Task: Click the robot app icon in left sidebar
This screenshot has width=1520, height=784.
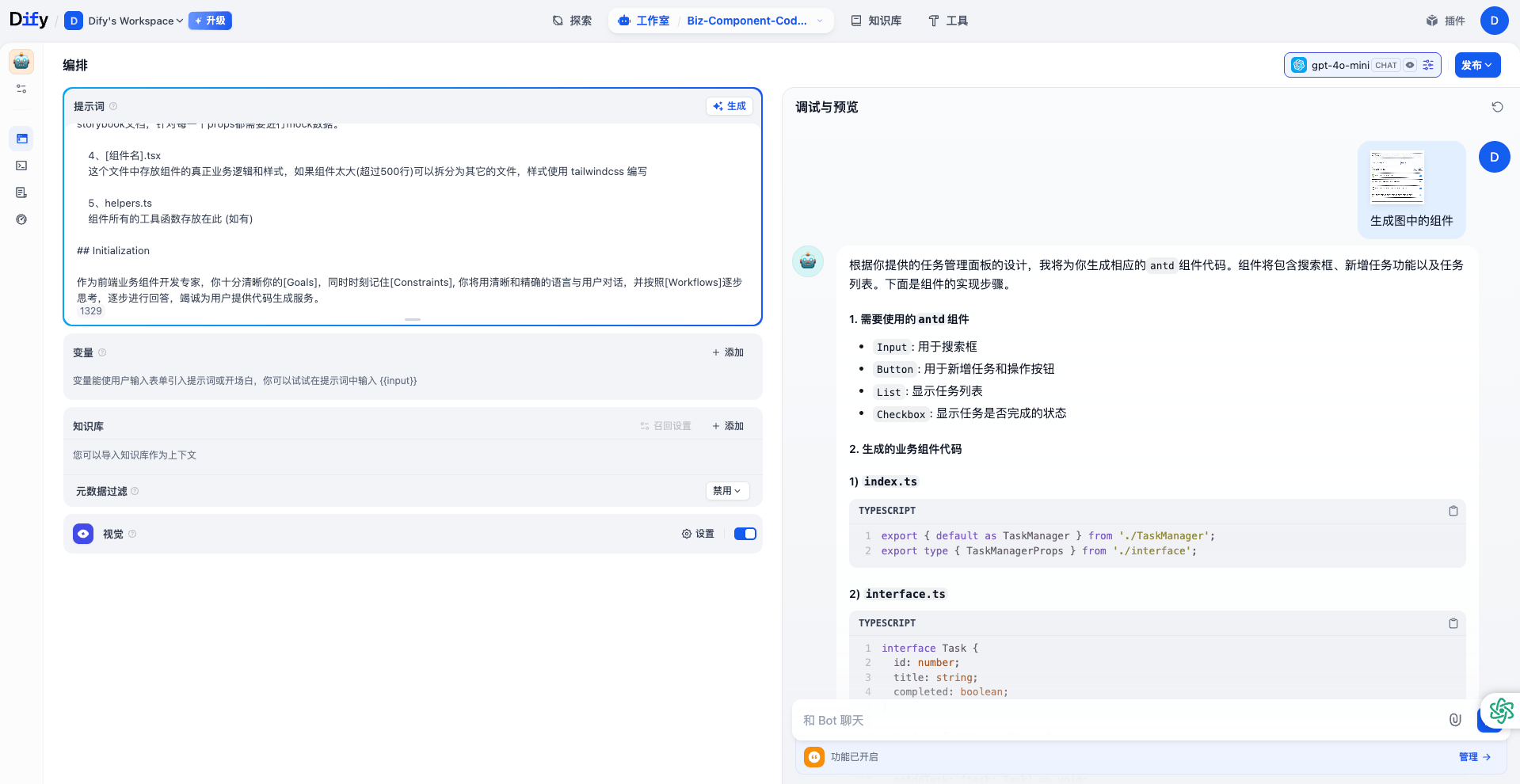Action: (21, 62)
